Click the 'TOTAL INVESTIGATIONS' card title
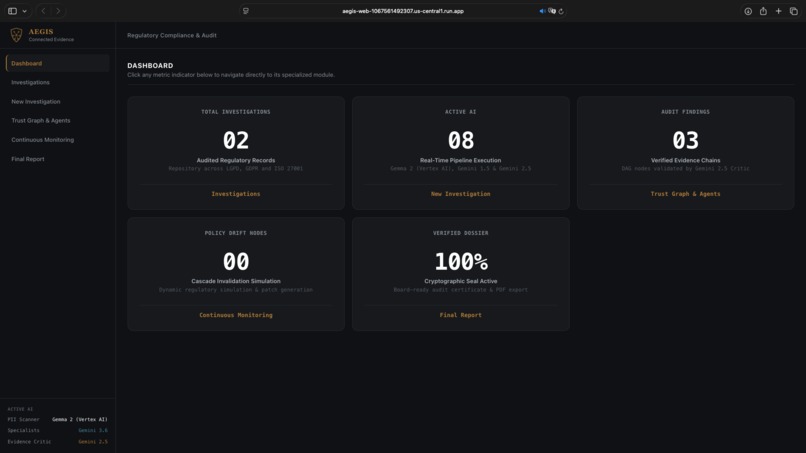The image size is (806, 453). 236,112
